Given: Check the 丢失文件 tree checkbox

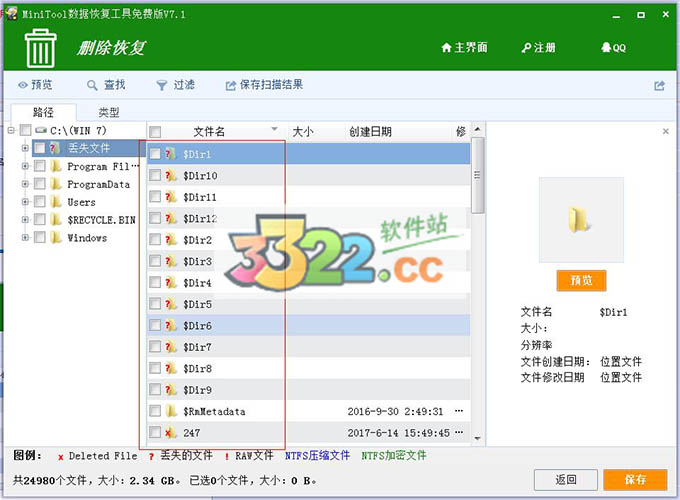Looking at the screenshot, I should click(x=39, y=148).
